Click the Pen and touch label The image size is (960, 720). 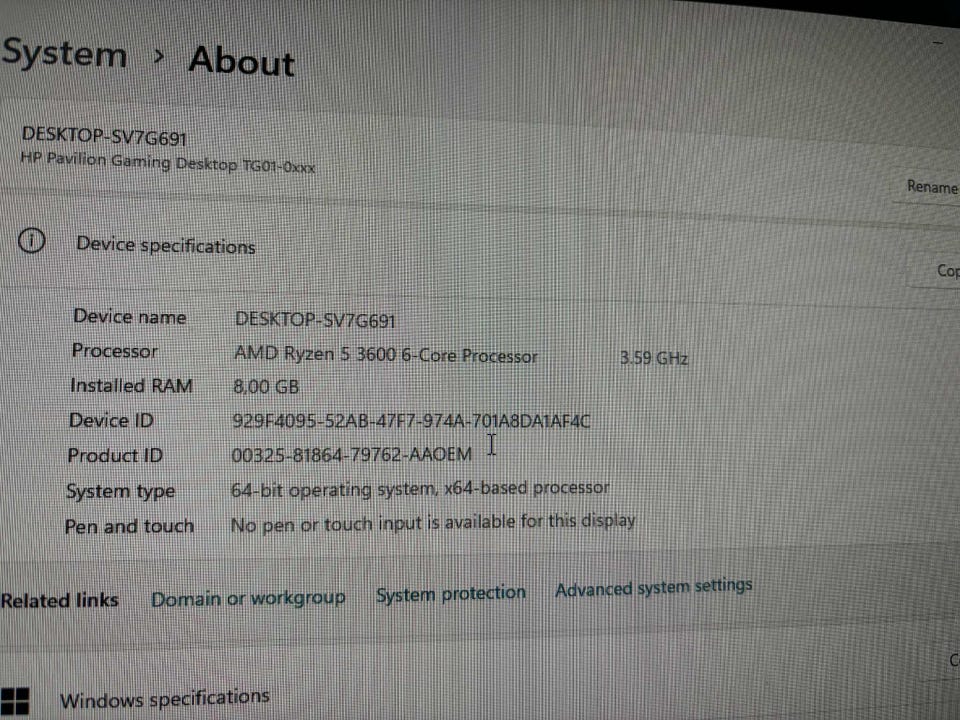click(129, 527)
